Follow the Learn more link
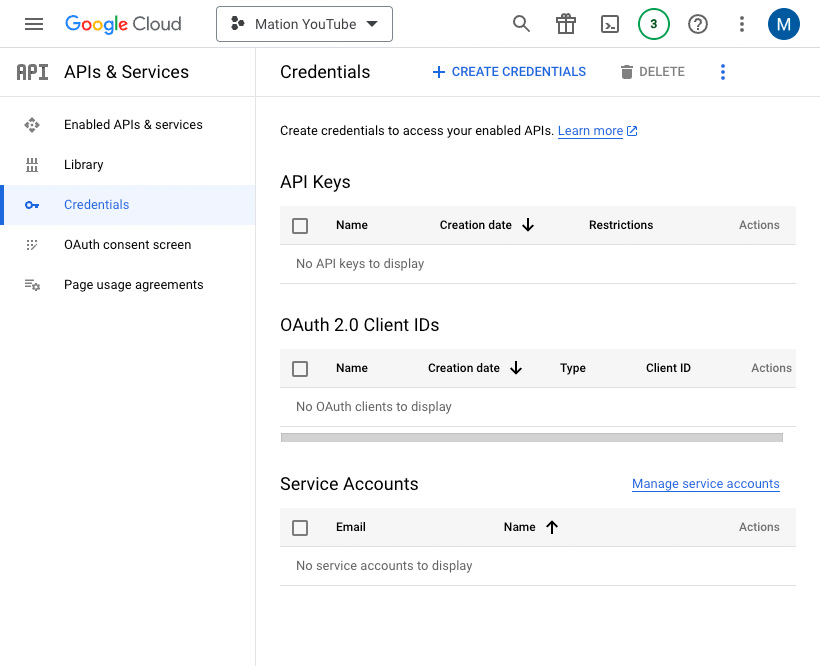 [590, 131]
